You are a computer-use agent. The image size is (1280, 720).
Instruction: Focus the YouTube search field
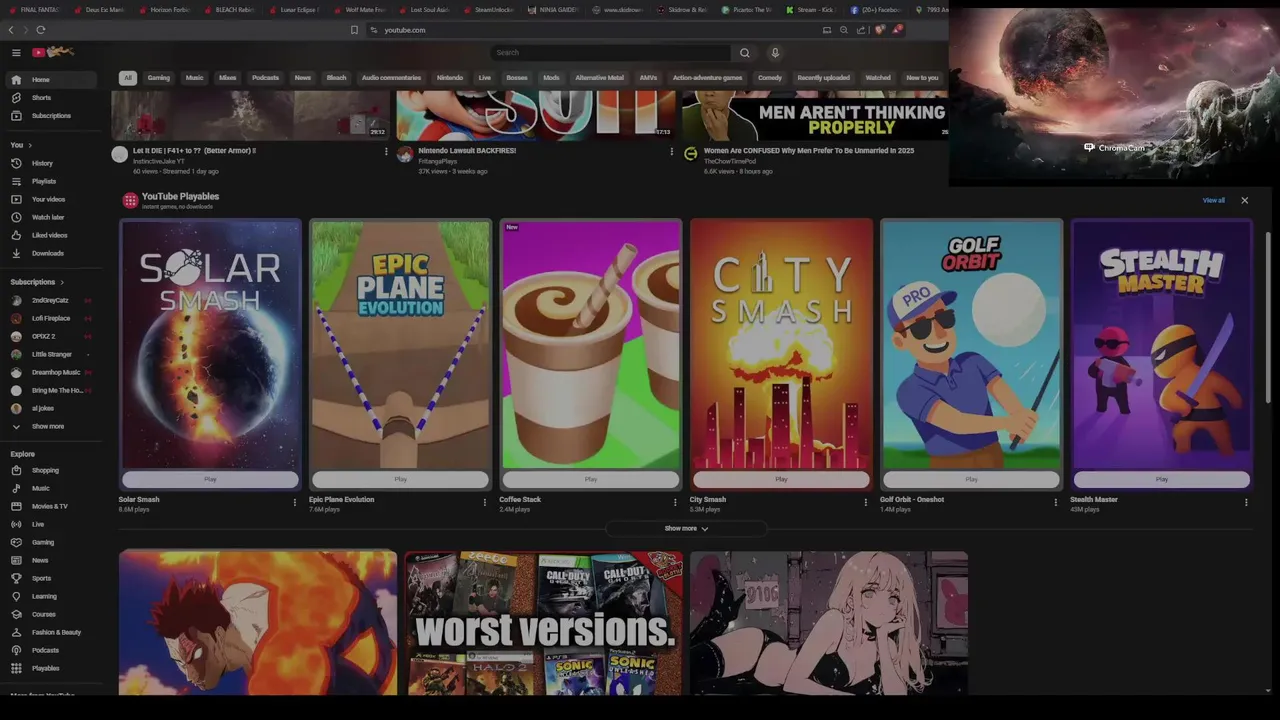[x=611, y=52]
